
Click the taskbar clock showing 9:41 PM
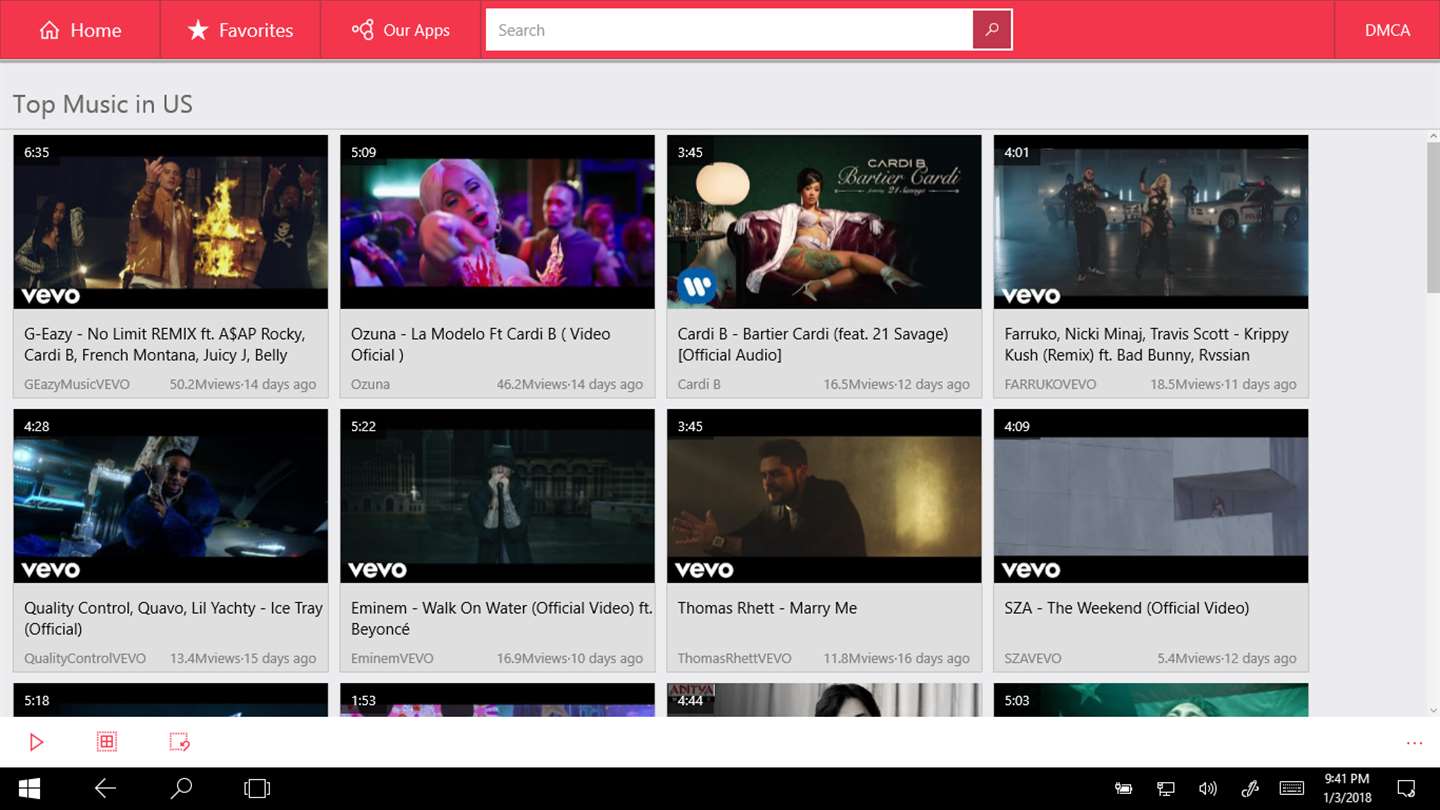[1346, 788]
